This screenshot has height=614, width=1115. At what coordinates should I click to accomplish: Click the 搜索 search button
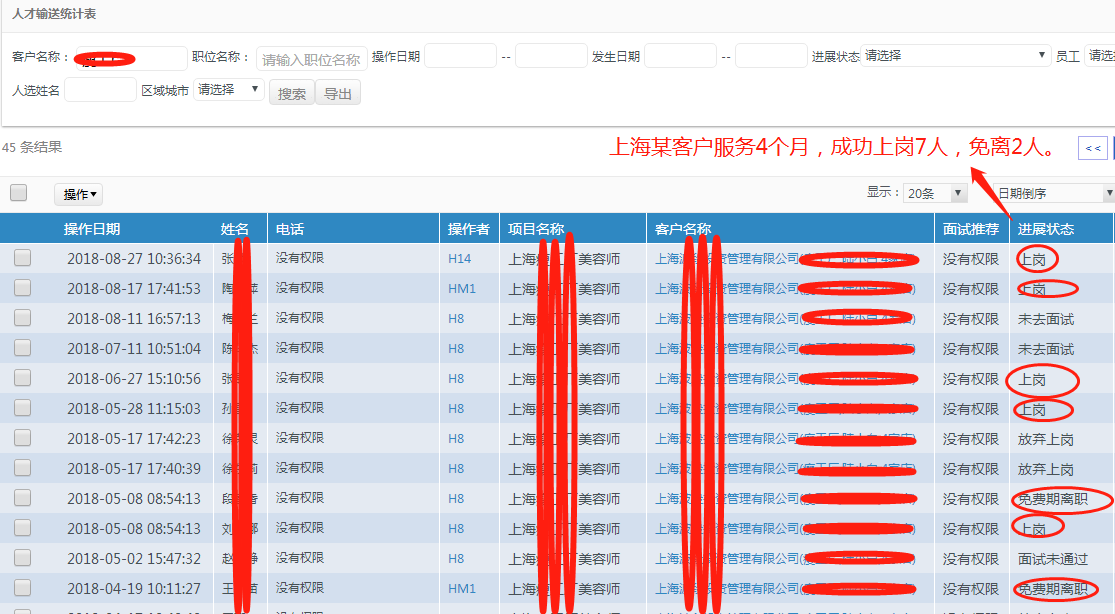292,93
